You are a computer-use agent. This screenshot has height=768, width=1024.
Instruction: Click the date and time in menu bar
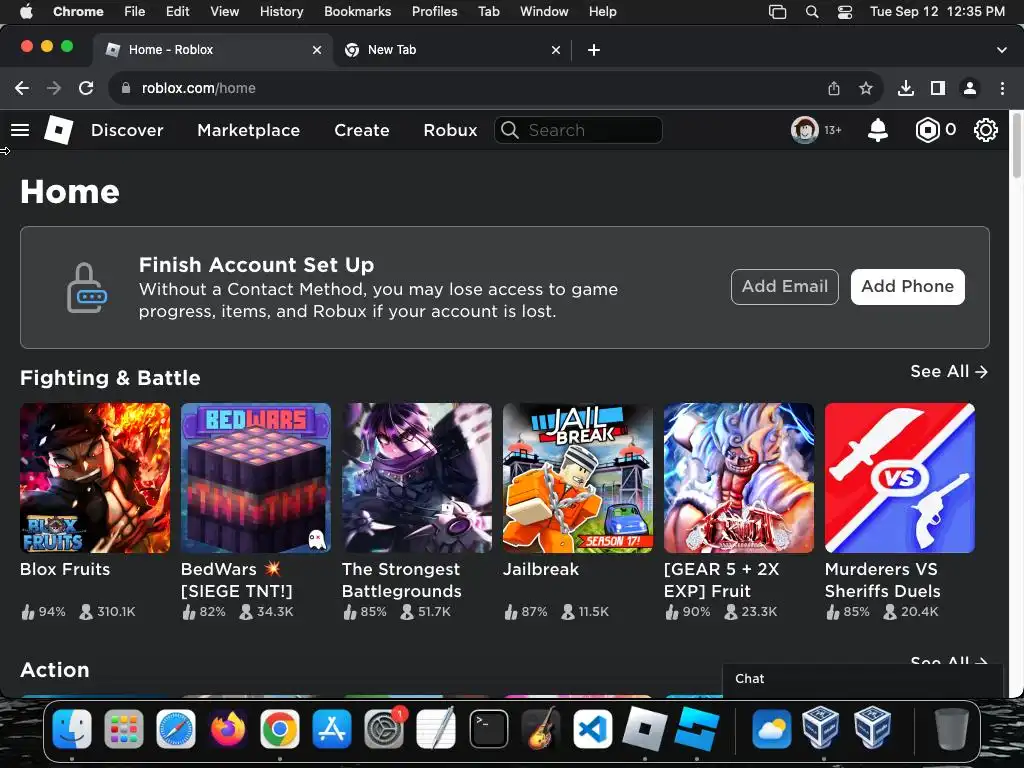pos(937,12)
